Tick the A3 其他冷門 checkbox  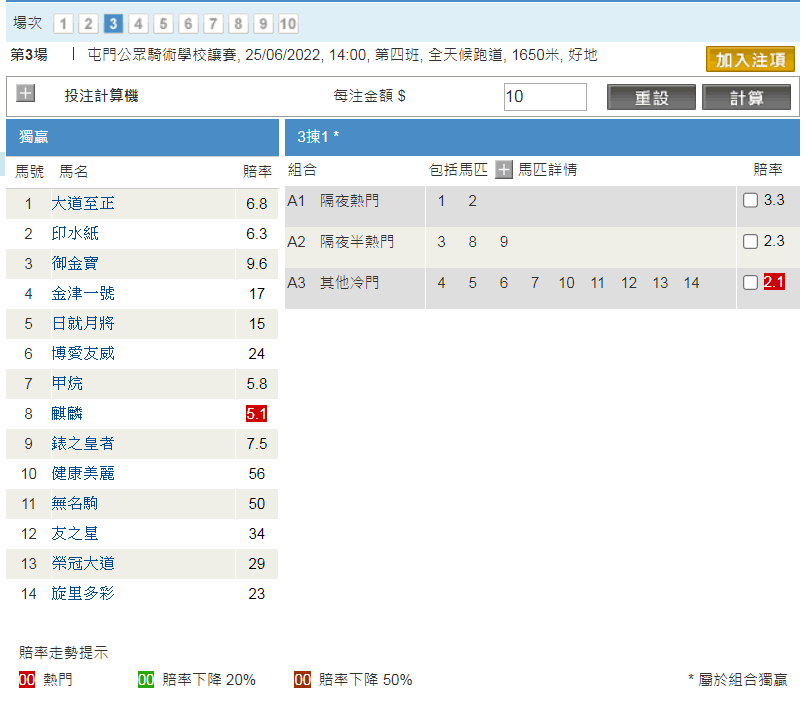(x=750, y=283)
